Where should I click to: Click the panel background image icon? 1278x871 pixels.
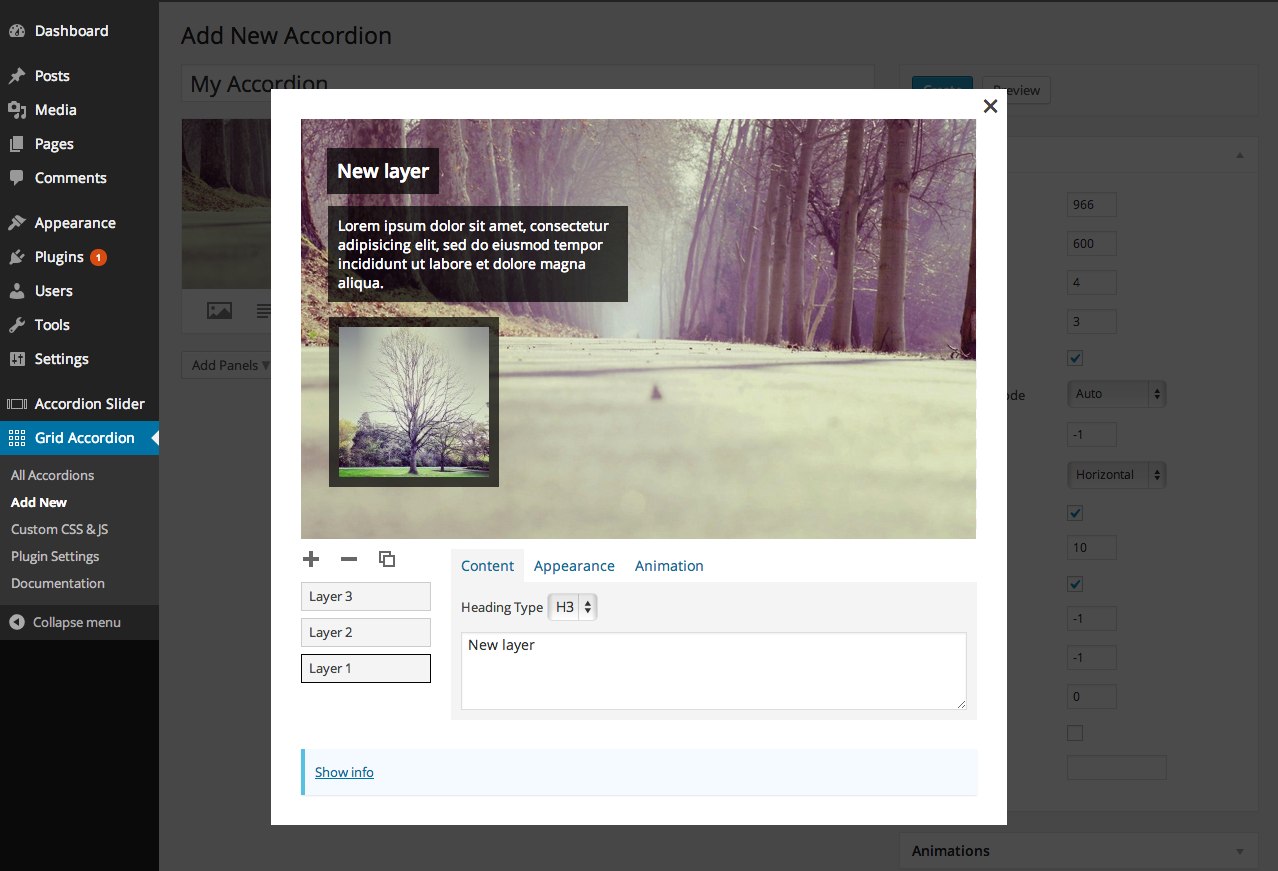tap(219, 311)
